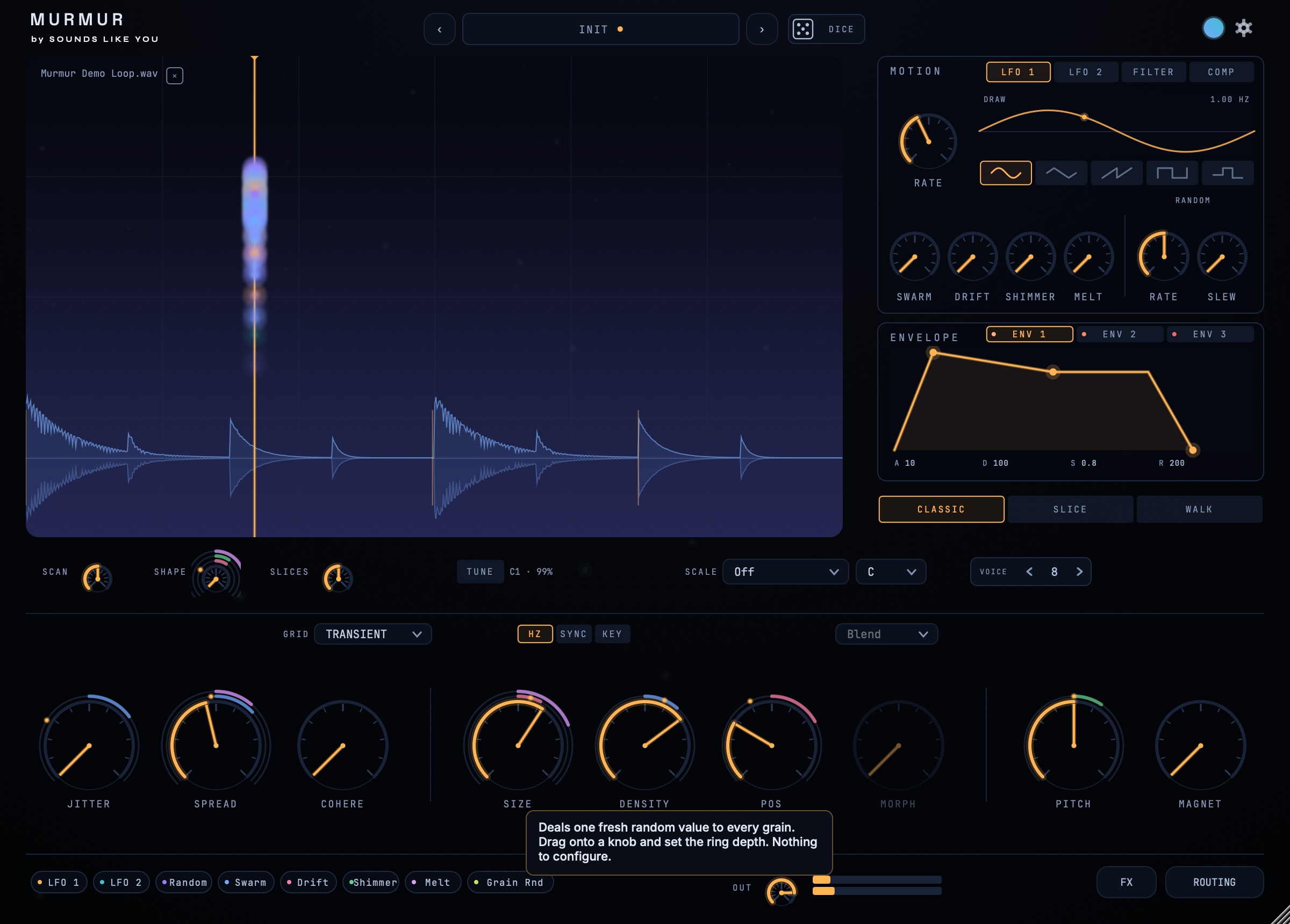The height and width of the screenshot is (924, 1290).
Task: Click the DICE randomize button
Action: pos(827,29)
